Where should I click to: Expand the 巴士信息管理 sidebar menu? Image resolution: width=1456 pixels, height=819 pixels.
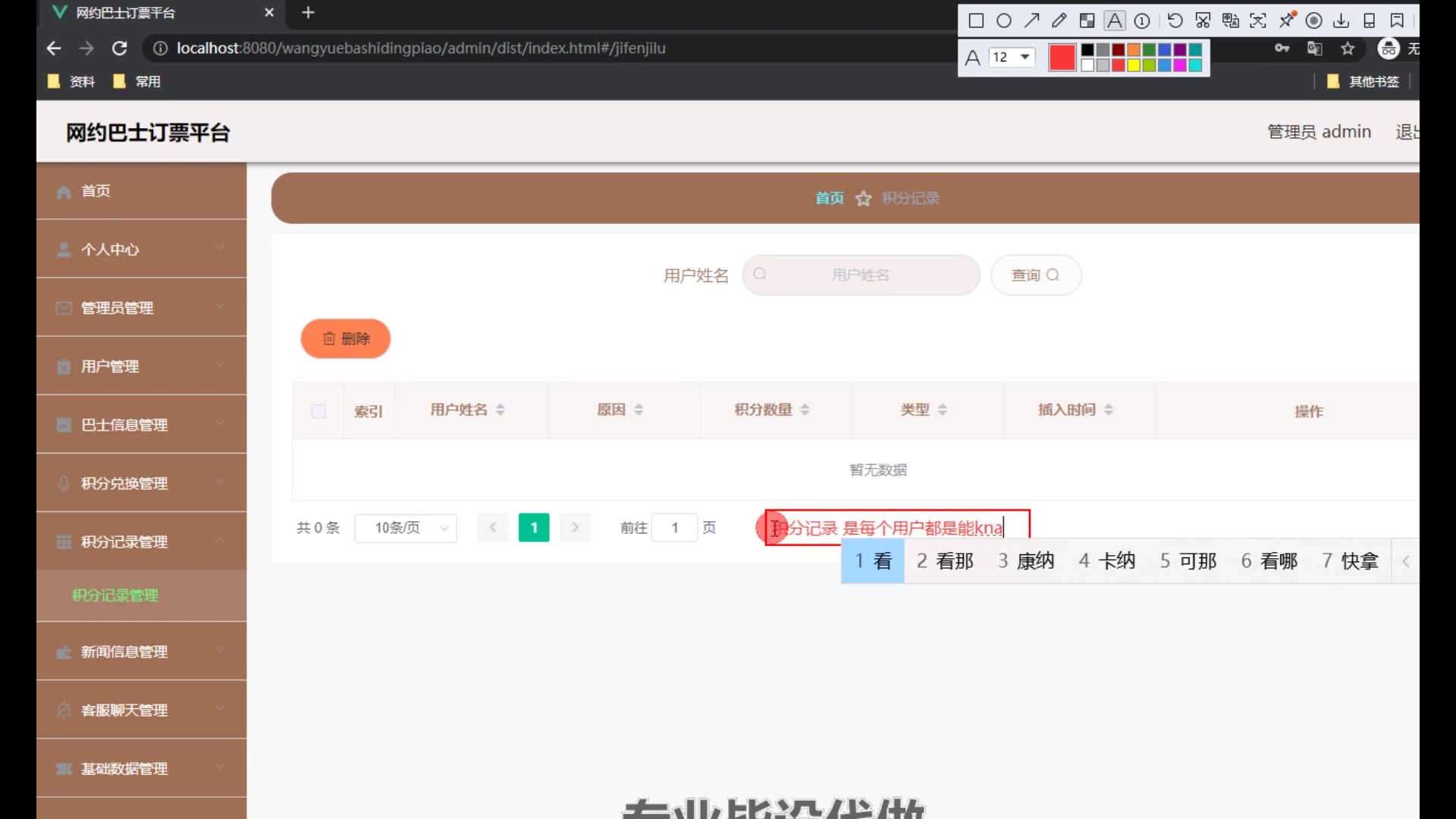(x=141, y=425)
